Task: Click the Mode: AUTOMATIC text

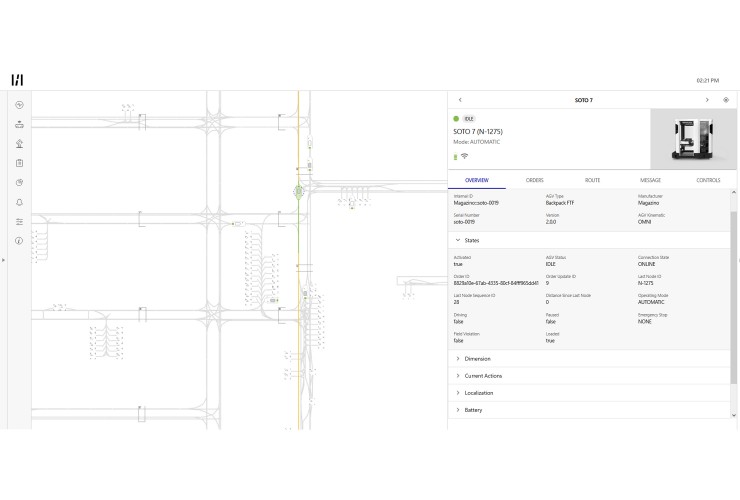Action: click(477, 142)
